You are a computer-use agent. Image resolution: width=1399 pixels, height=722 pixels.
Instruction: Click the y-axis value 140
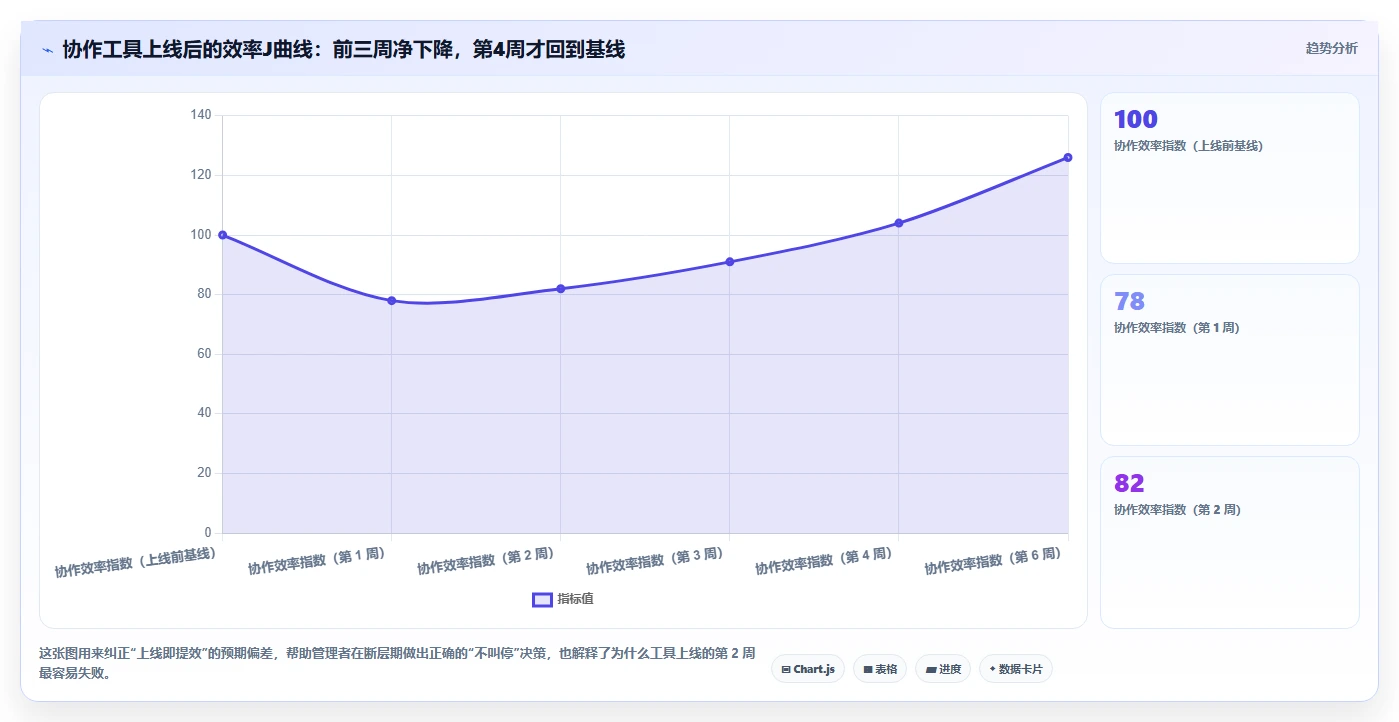[x=201, y=115]
